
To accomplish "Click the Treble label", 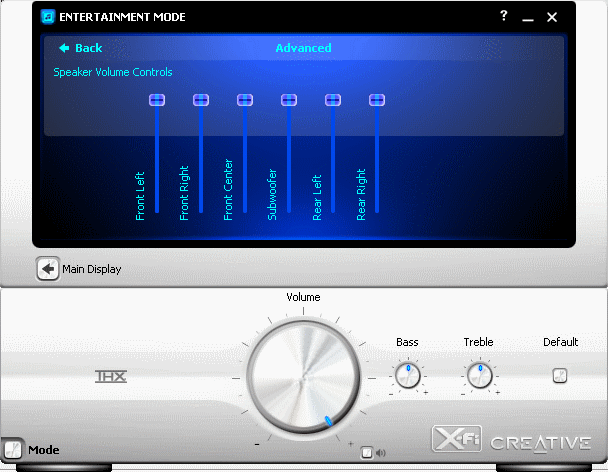I will pos(478,342).
